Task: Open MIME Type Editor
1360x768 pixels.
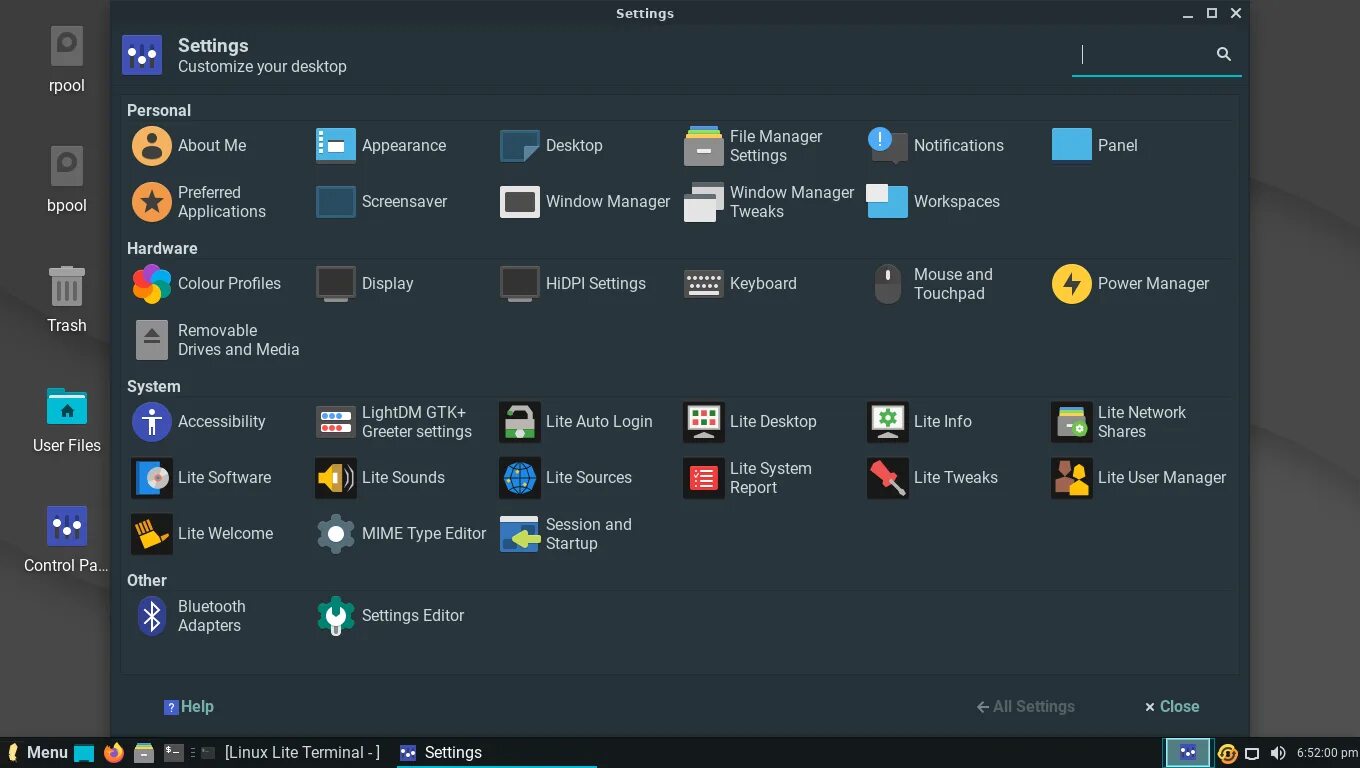Action: click(x=401, y=534)
